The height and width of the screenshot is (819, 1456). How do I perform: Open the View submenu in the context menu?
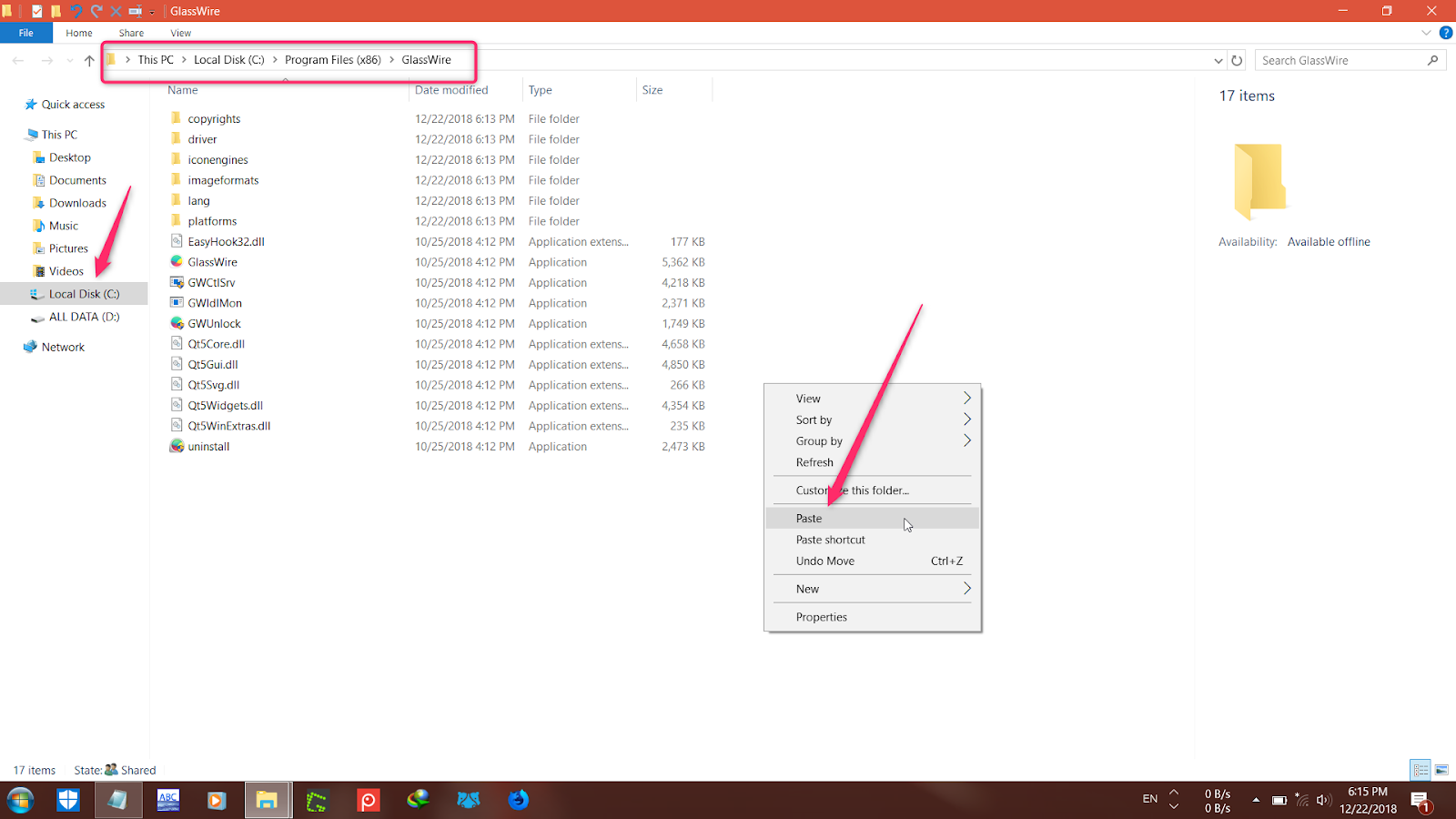[x=872, y=399]
